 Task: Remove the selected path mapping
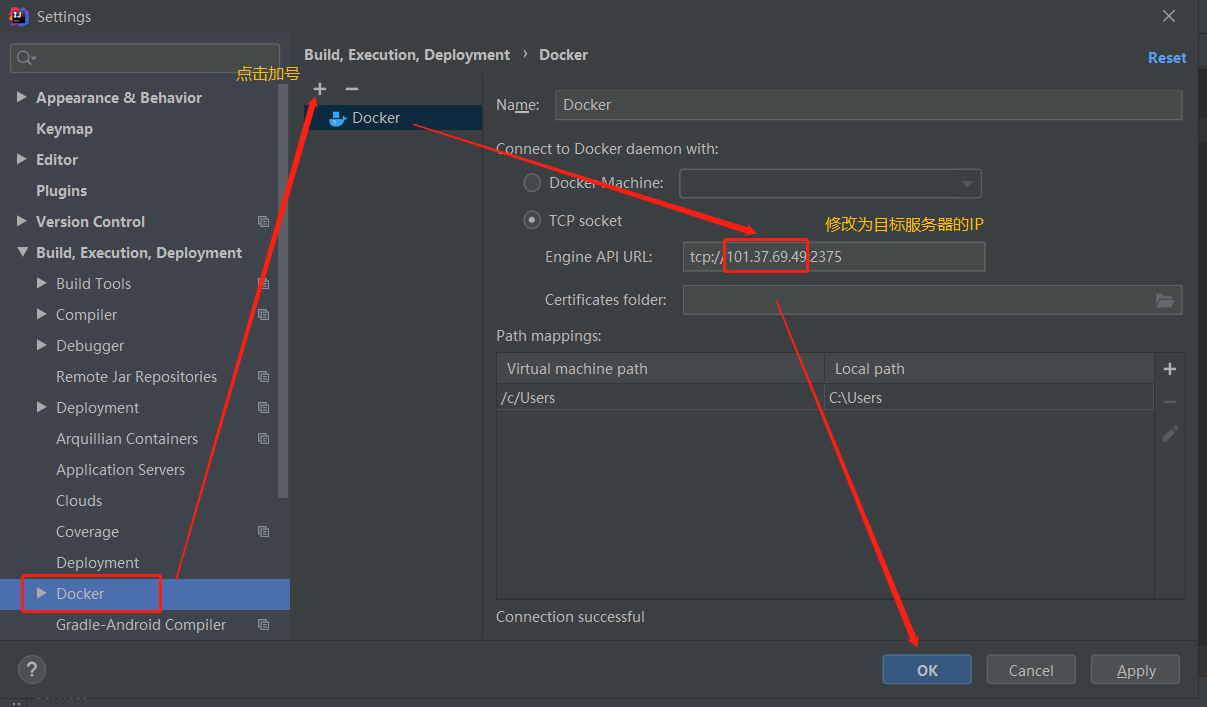(1170, 401)
